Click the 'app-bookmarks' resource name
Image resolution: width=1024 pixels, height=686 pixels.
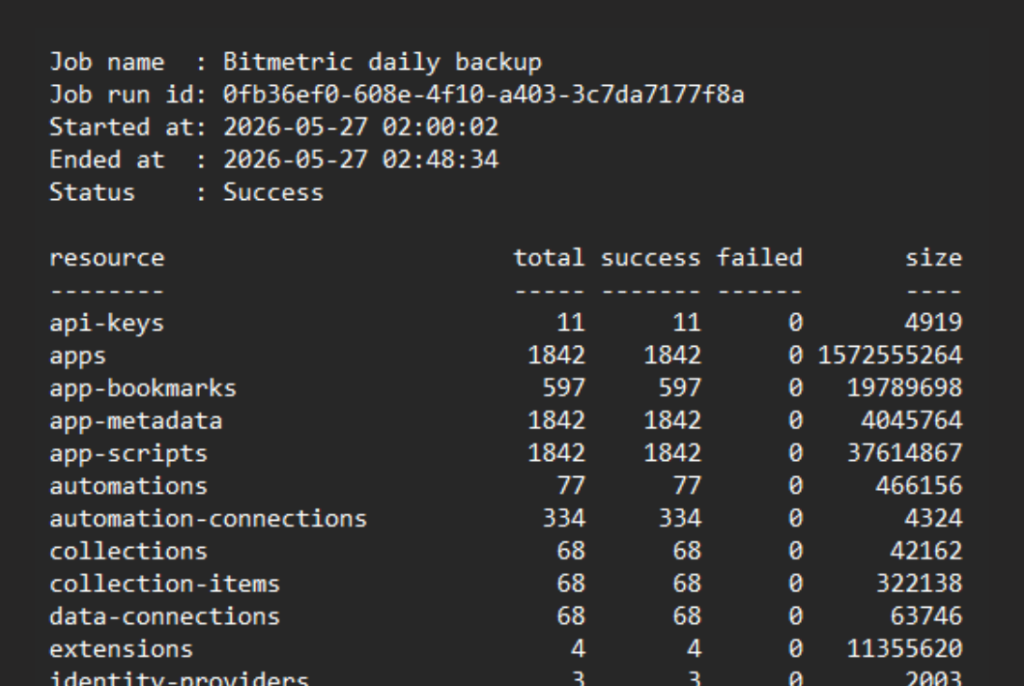pos(143,389)
